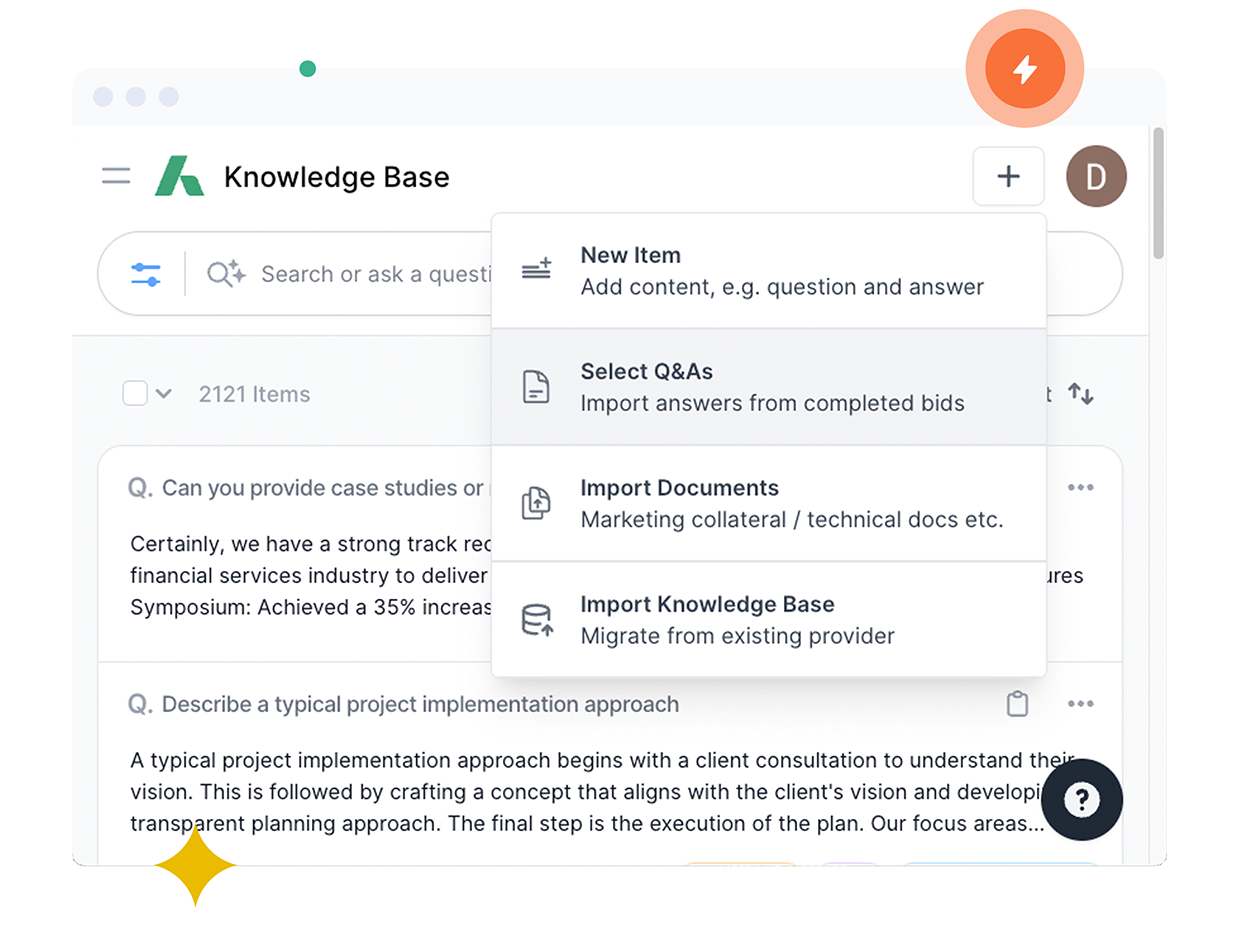Click the orange lightning bolt icon
Viewport: 1240px width, 930px height.
1024,68
